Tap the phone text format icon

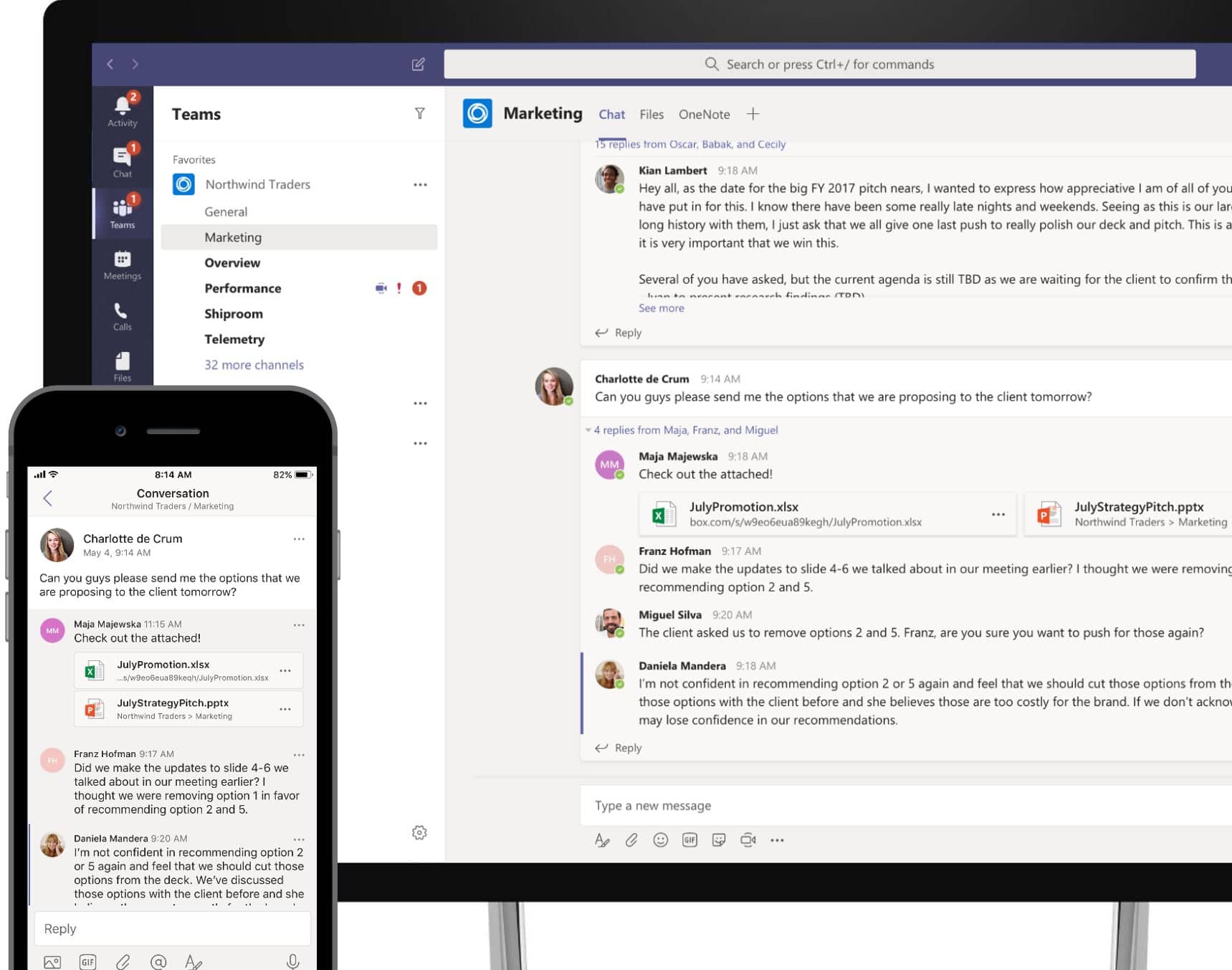click(x=194, y=962)
